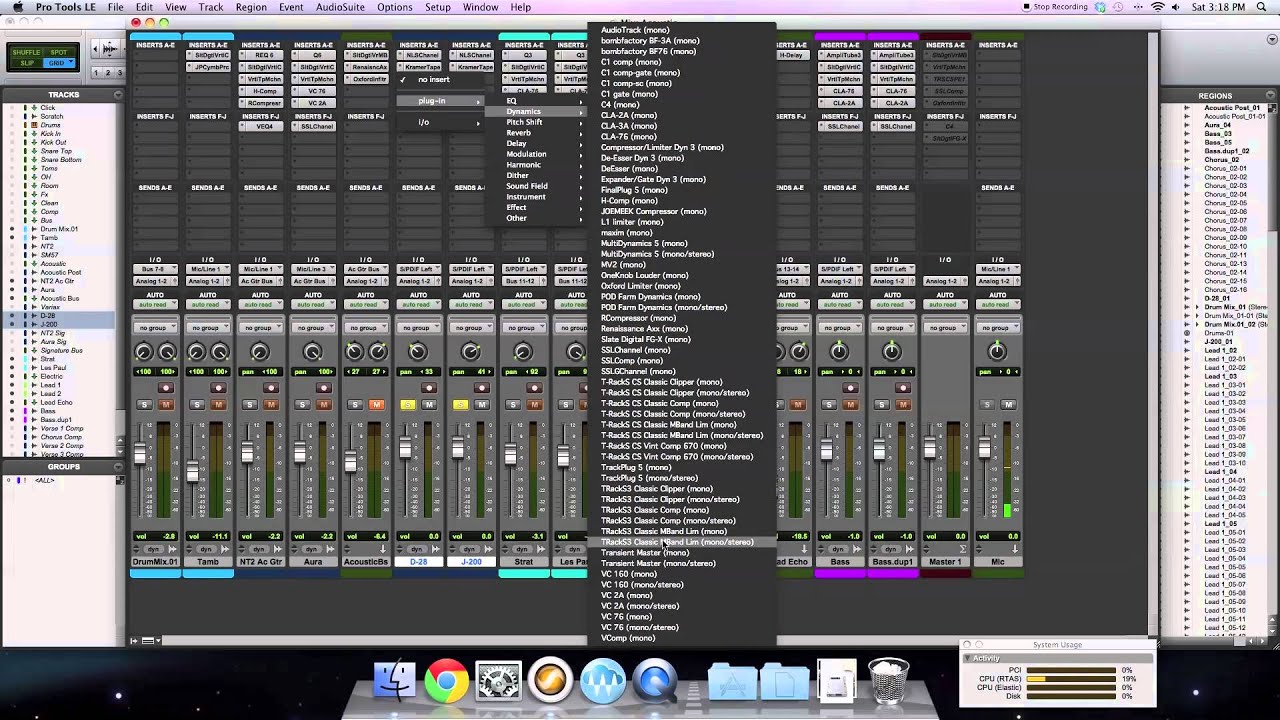Arm the Aura channel for recording
Screen dimensions: 1280x720
[324, 388]
